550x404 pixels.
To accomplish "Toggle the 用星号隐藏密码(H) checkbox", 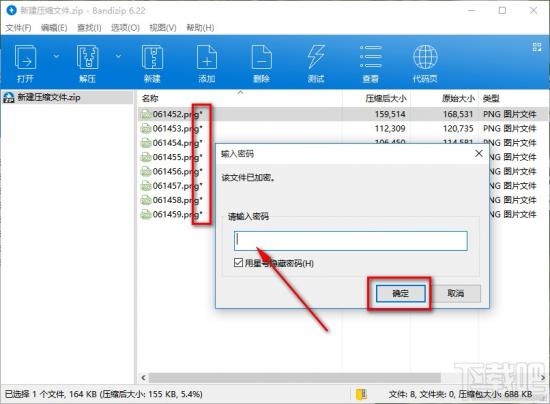I will click(238, 263).
